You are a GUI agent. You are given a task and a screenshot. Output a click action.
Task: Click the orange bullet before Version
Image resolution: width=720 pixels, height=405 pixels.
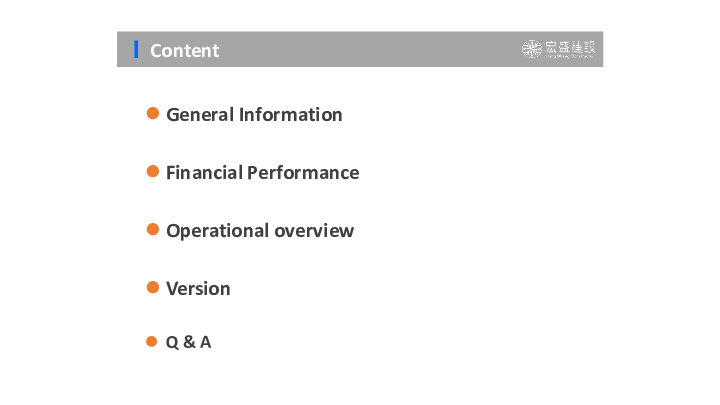point(153,288)
